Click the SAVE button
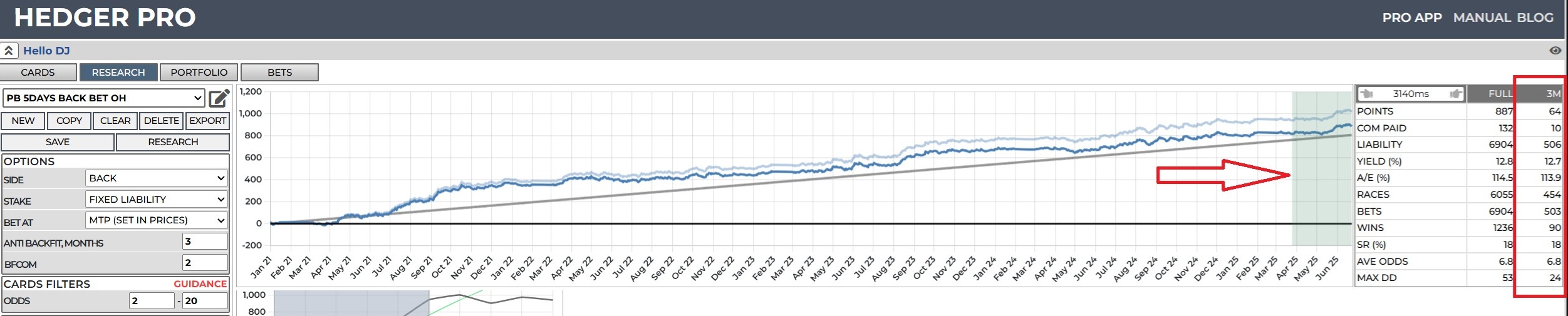This screenshot has width=1568, height=316. [x=58, y=142]
